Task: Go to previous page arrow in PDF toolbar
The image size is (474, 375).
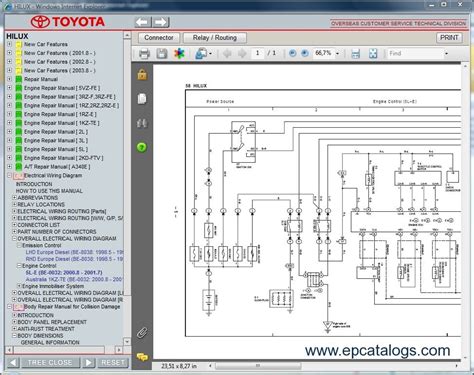Action: [227, 53]
